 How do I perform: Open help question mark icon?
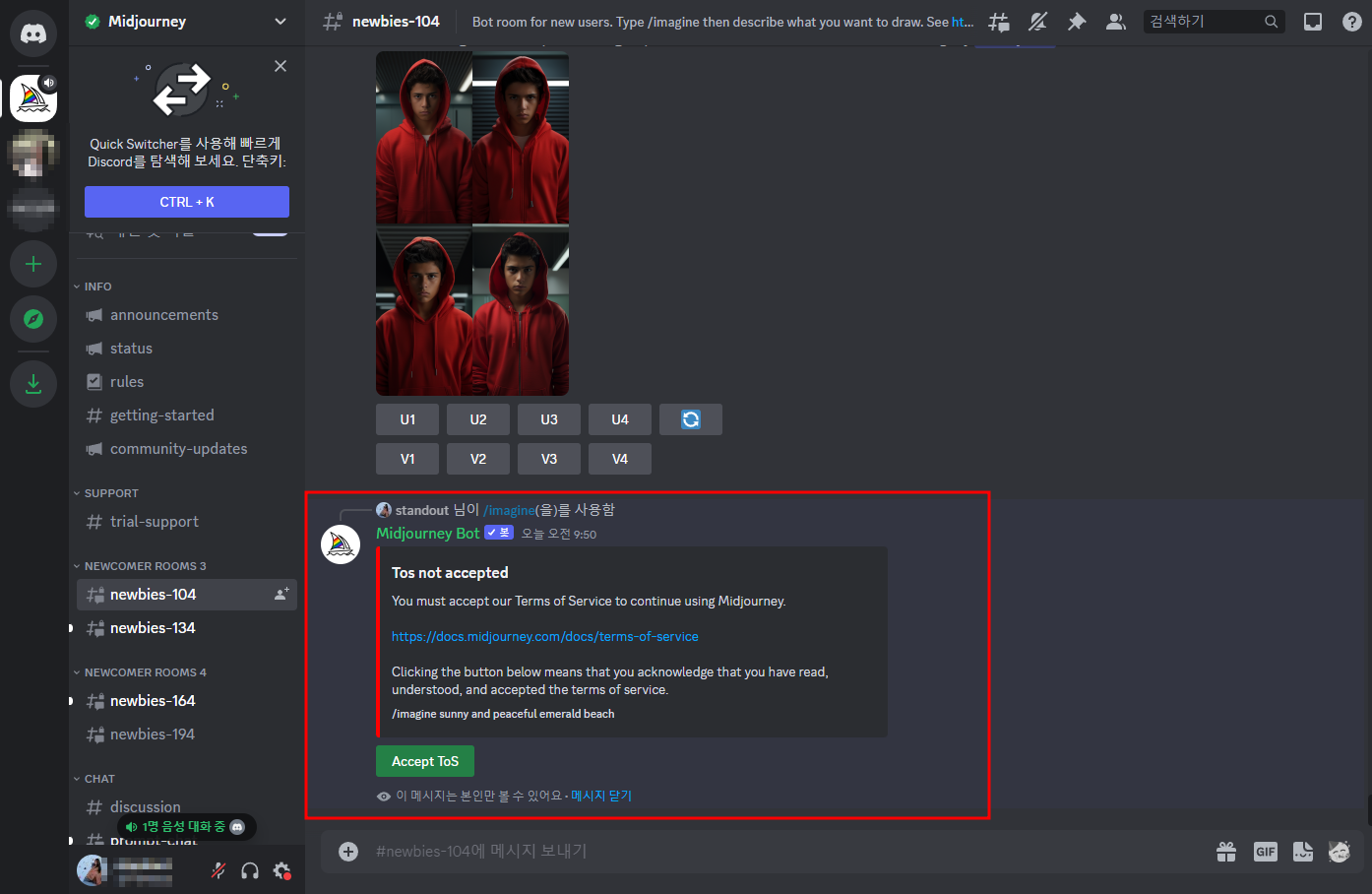click(x=1352, y=22)
